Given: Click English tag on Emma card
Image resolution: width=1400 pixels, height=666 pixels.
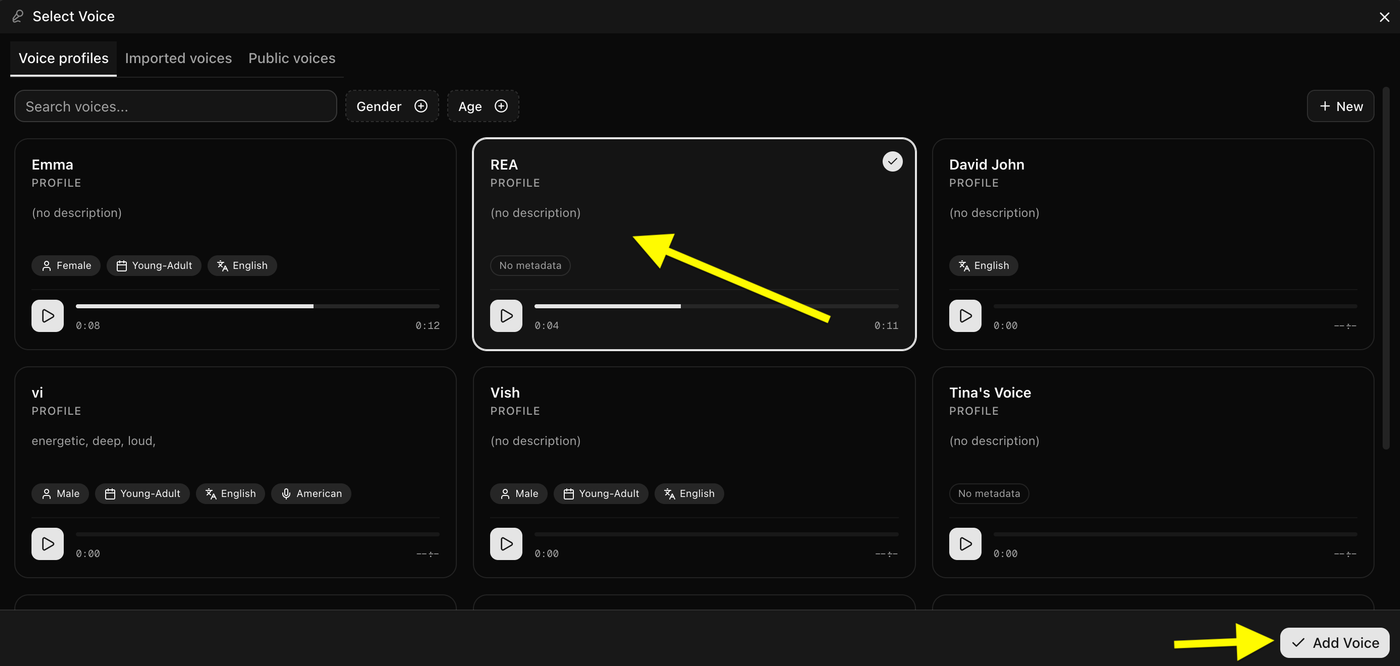Looking at the screenshot, I should coord(243,265).
